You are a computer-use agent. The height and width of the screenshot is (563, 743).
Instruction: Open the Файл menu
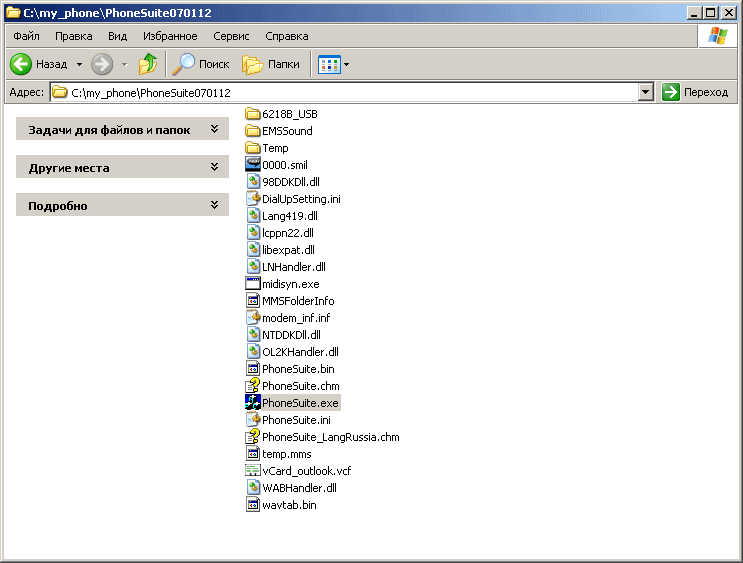point(26,36)
